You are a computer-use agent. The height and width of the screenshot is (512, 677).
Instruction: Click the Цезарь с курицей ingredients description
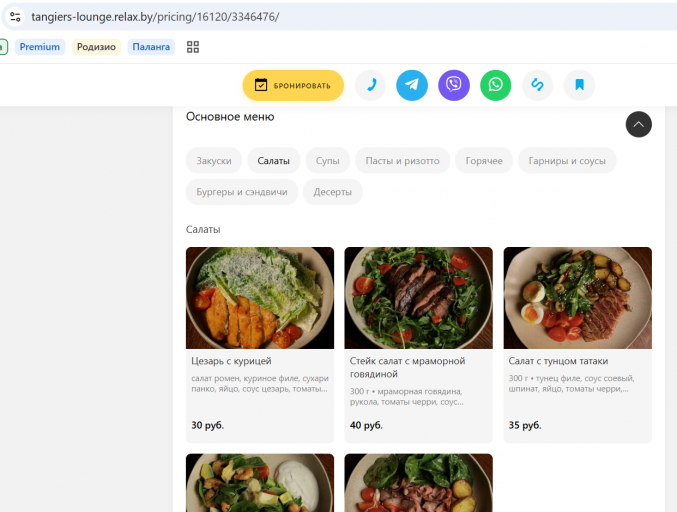click(260, 383)
